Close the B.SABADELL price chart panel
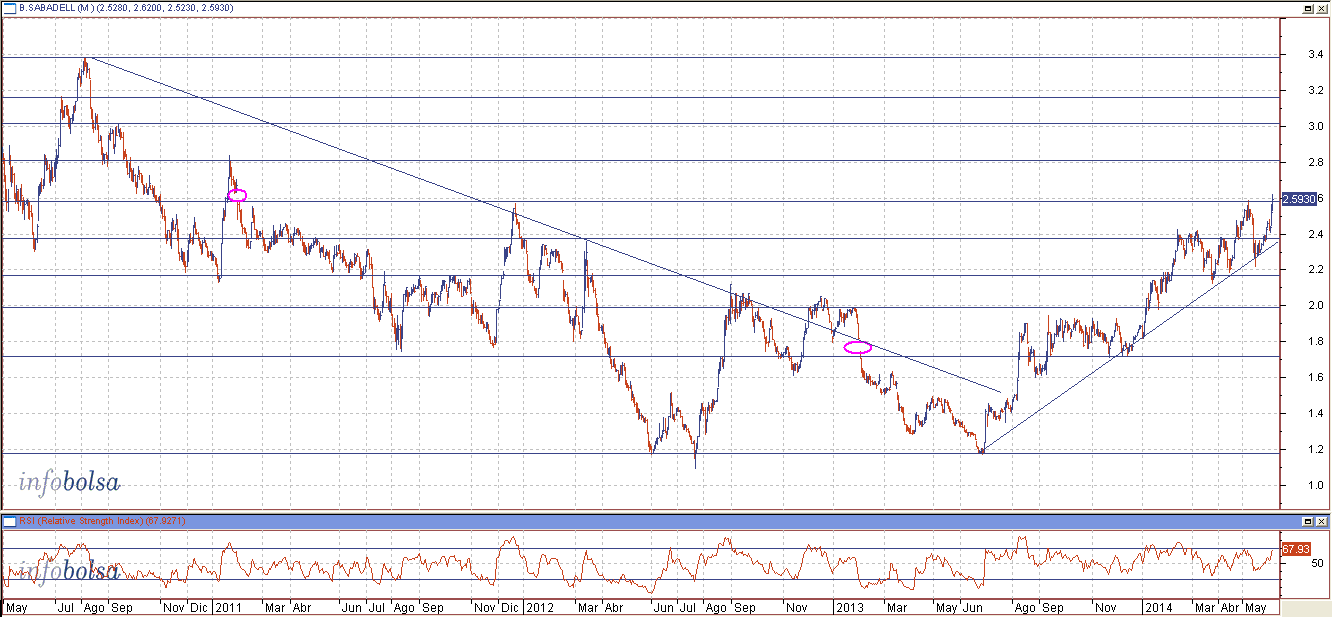The height and width of the screenshot is (617, 1332). click(1322, 8)
